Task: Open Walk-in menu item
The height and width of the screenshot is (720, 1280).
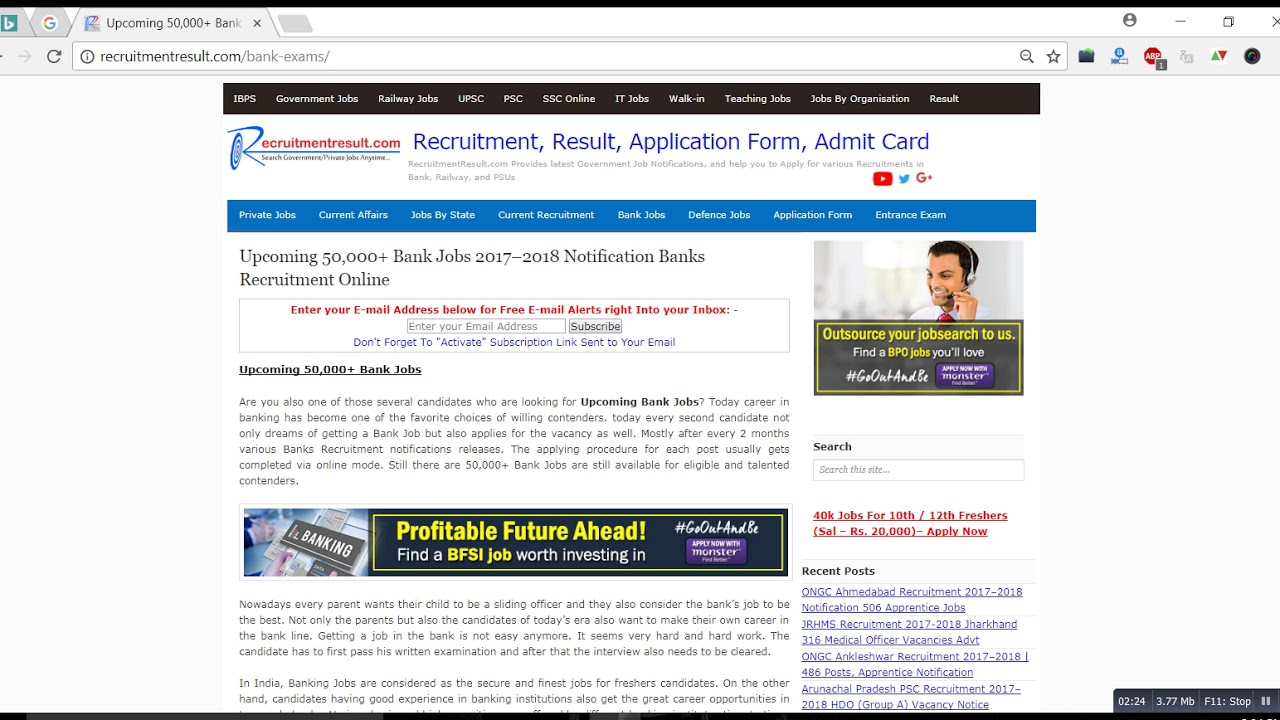Action: (x=687, y=99)
